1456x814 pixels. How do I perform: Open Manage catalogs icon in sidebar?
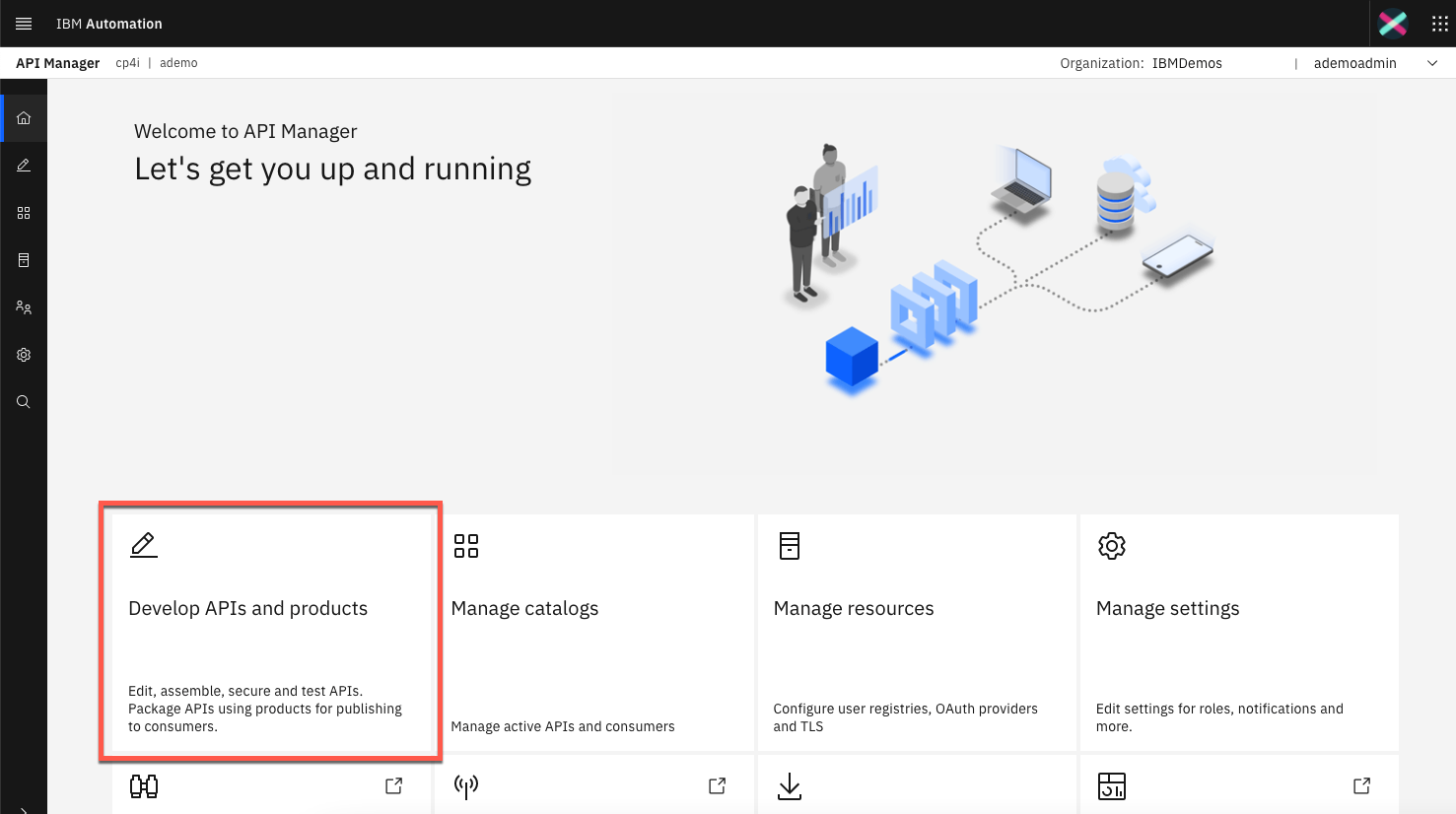pos(24,213)
